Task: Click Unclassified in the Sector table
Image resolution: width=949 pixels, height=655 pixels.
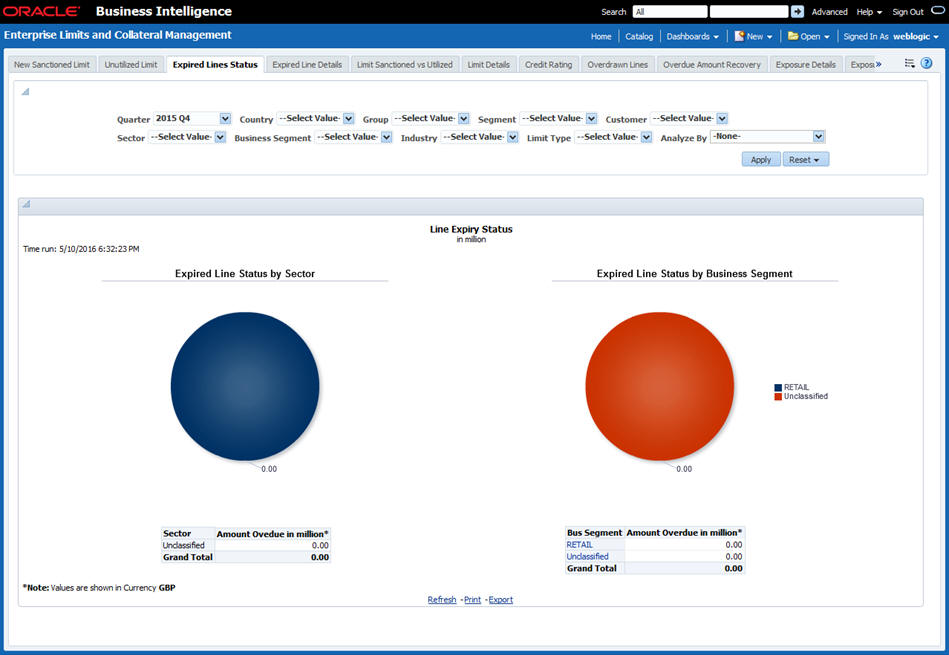Action: 183,545
